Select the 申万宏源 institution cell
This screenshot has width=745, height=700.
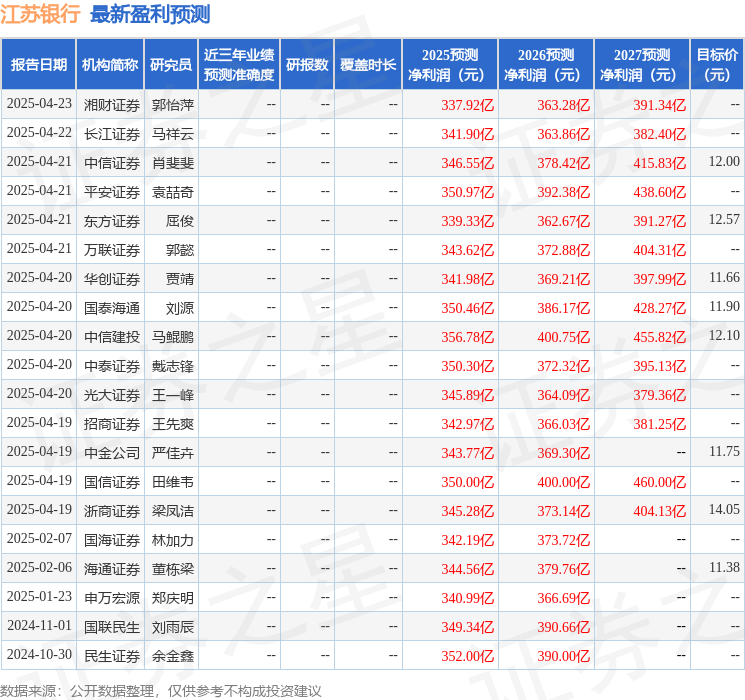pos(112,598)
